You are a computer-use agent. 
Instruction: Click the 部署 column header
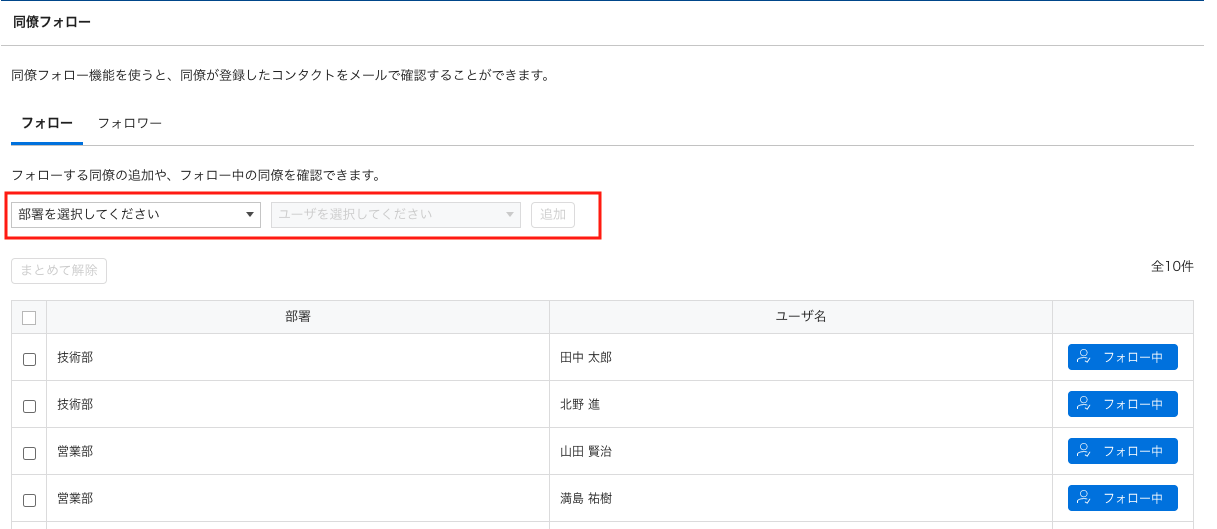[298, 317]
